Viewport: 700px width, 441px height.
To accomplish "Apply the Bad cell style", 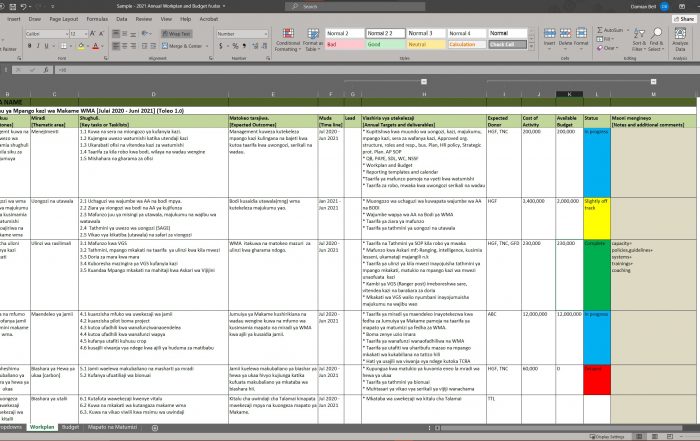I will (x=345, y=45).
